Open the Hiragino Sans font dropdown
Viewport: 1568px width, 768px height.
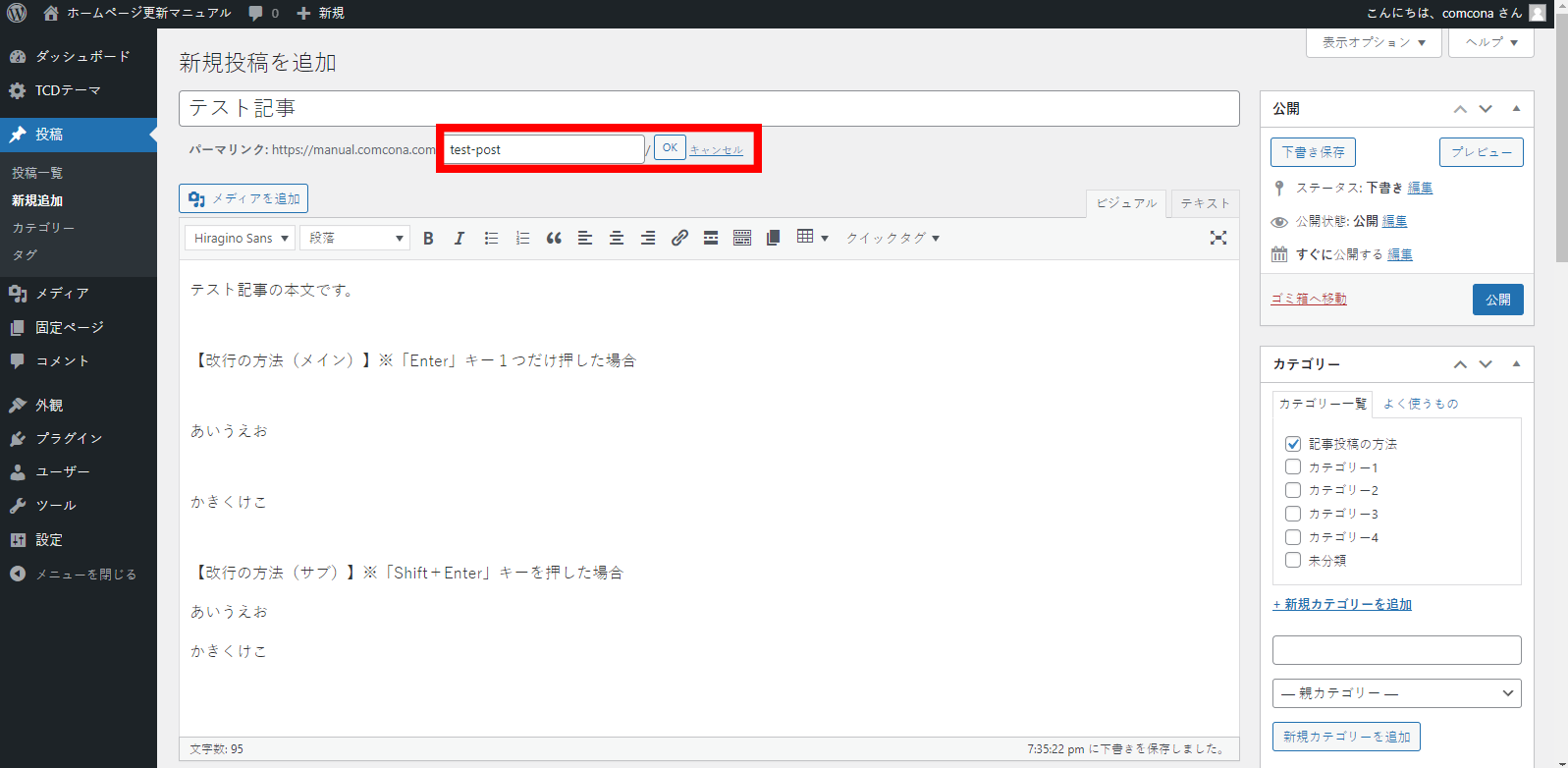(x=240, y=239)
